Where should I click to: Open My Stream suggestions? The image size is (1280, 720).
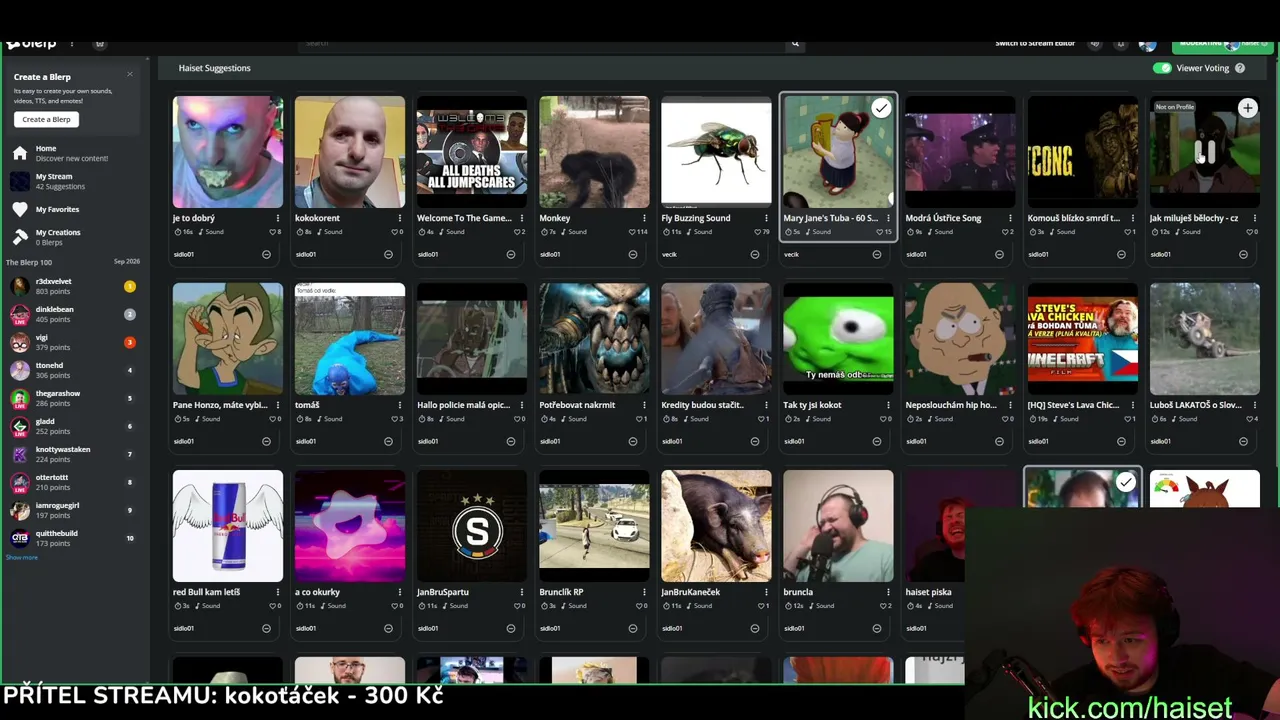click(x=60, y=181)
